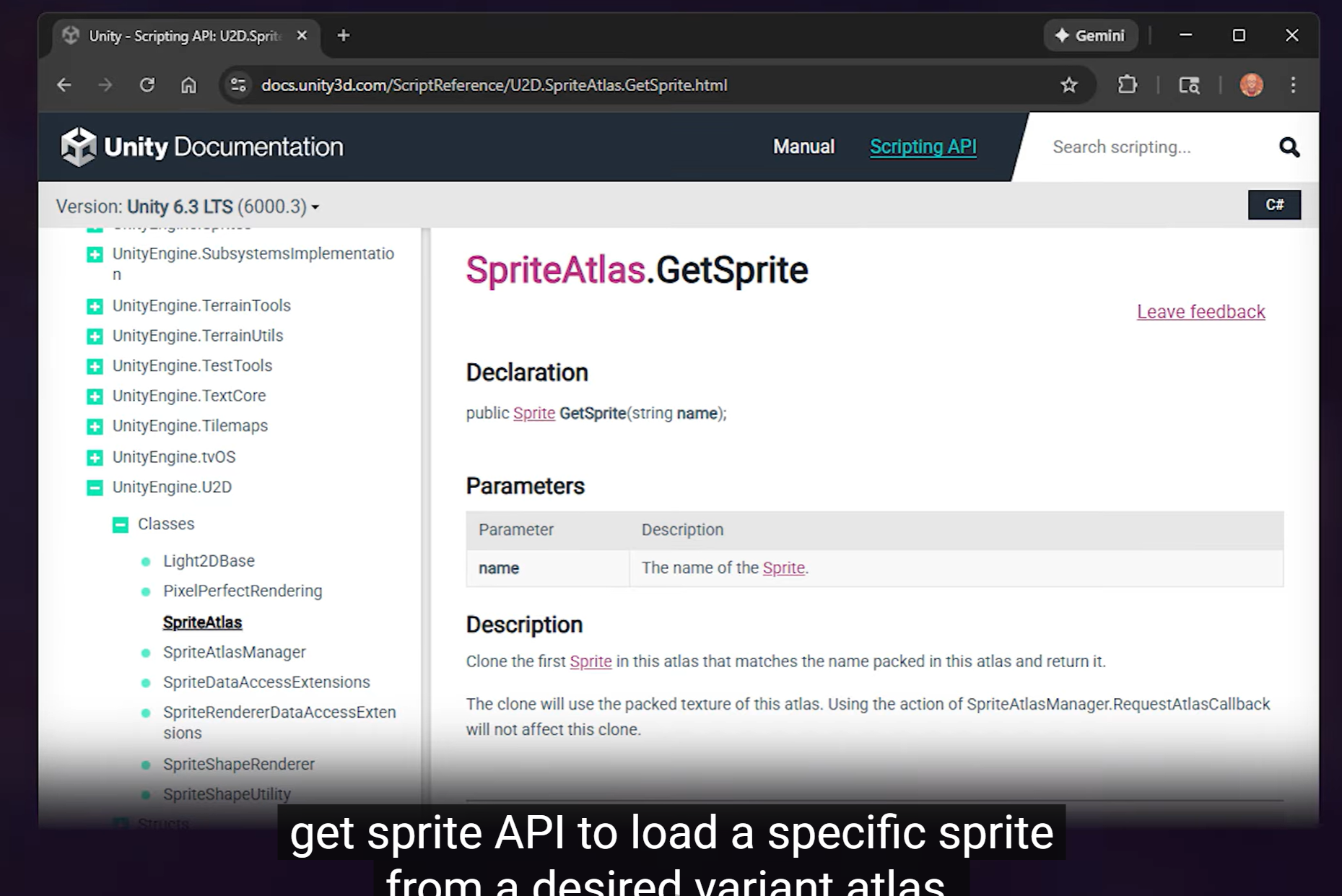Open UnityEngine.Tilemaps namespace link

[190, 426]
